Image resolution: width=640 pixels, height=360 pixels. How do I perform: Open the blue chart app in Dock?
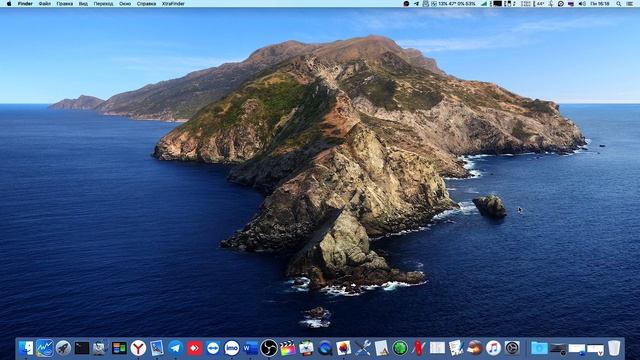tap(44, 348)
